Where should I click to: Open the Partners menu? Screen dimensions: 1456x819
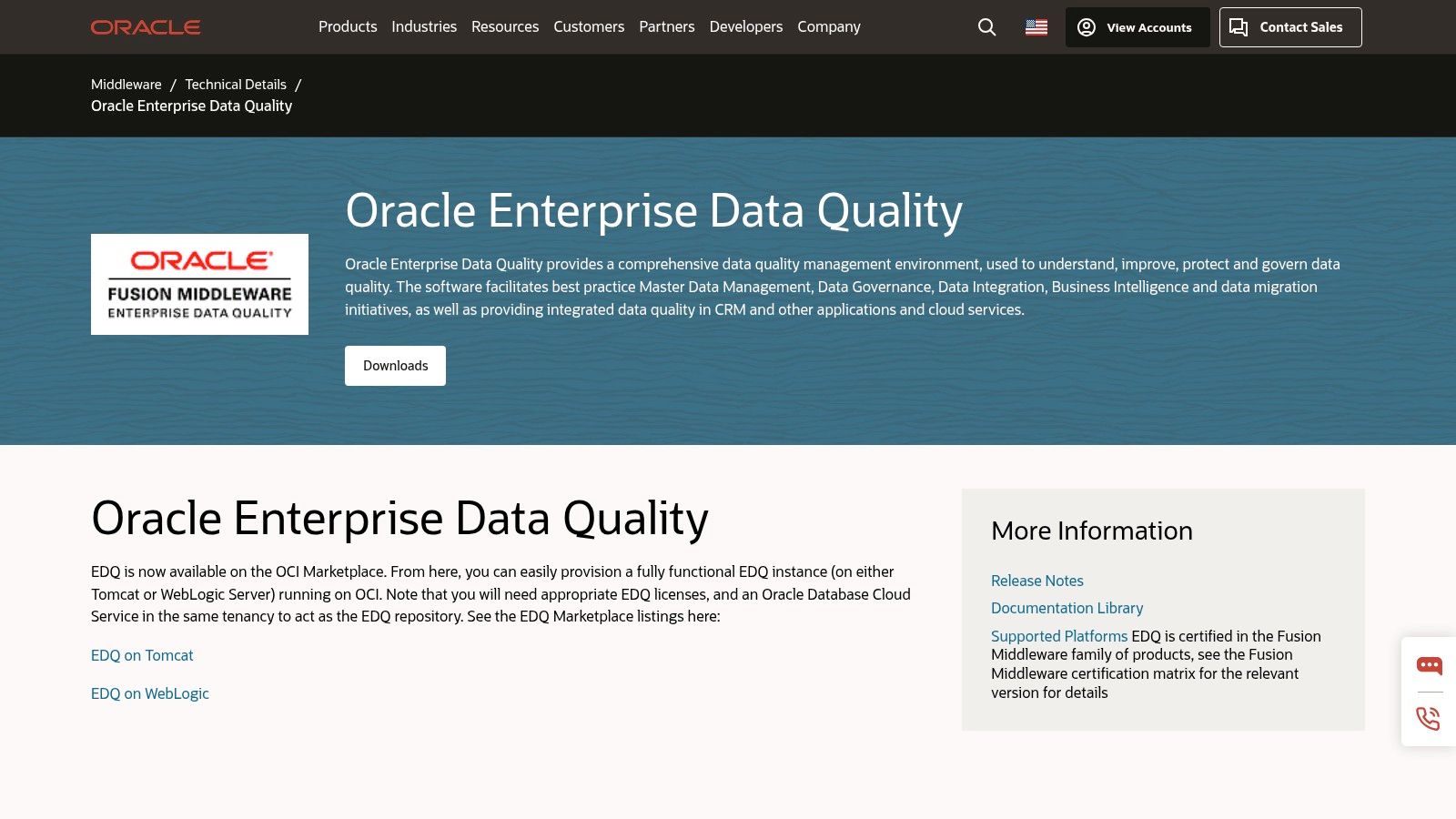pos(667,27)
